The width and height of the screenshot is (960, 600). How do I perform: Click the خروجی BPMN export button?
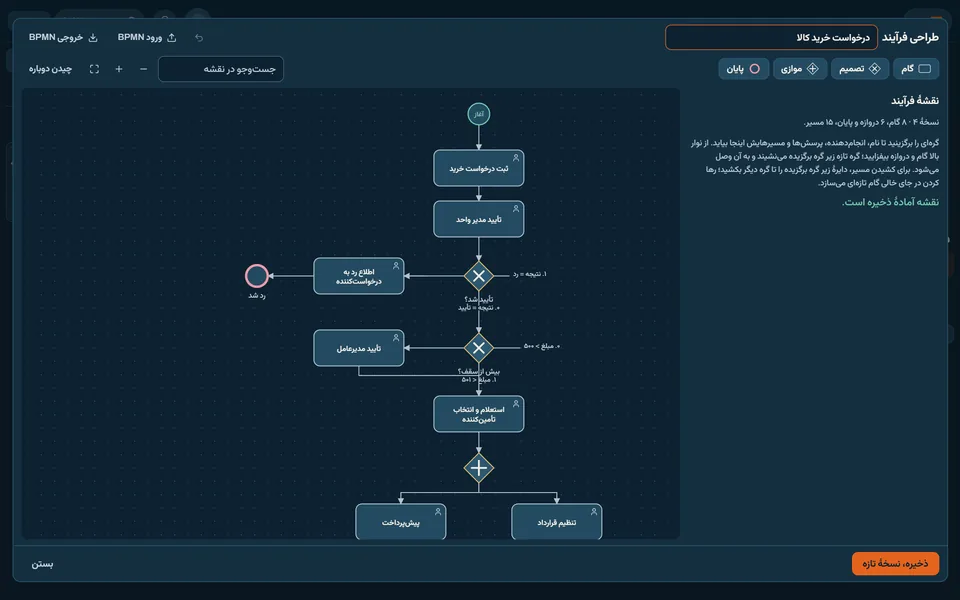click(x=63, y=37)
